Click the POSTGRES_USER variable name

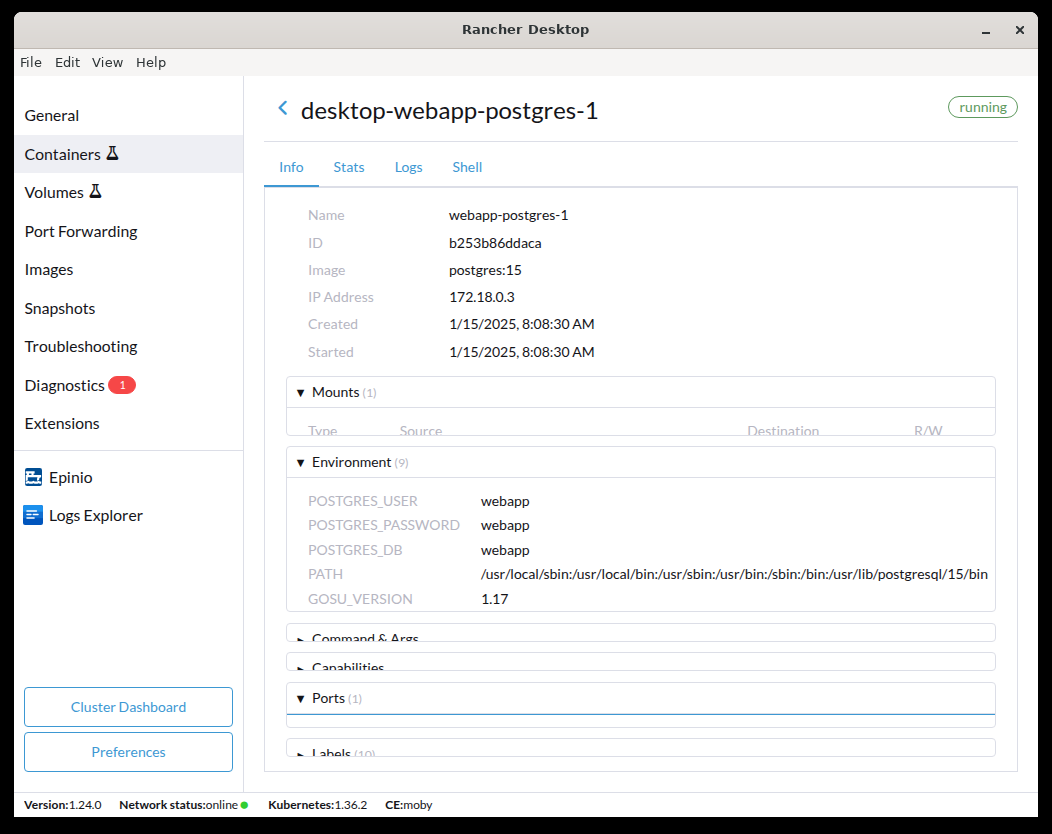(x=363, y=501)
